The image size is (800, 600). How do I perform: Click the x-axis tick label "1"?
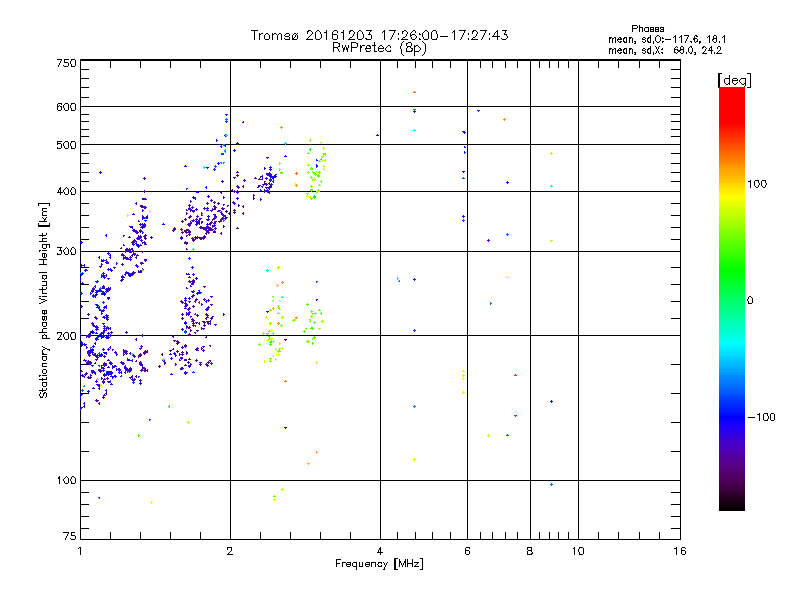80,551
